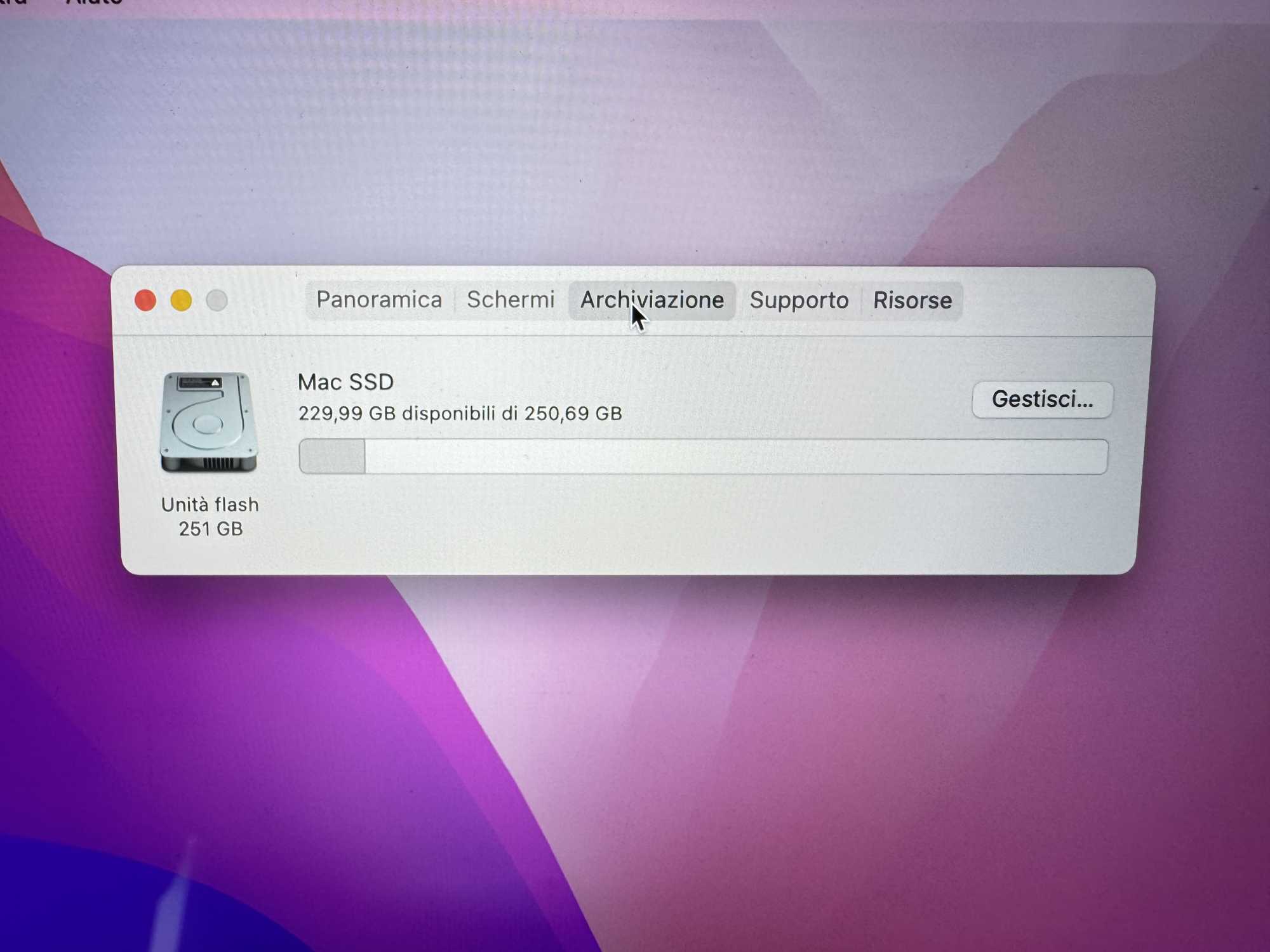Click the Unità flash label
The width and height of the screenshot is (1270, 952).
click(210, 505)
